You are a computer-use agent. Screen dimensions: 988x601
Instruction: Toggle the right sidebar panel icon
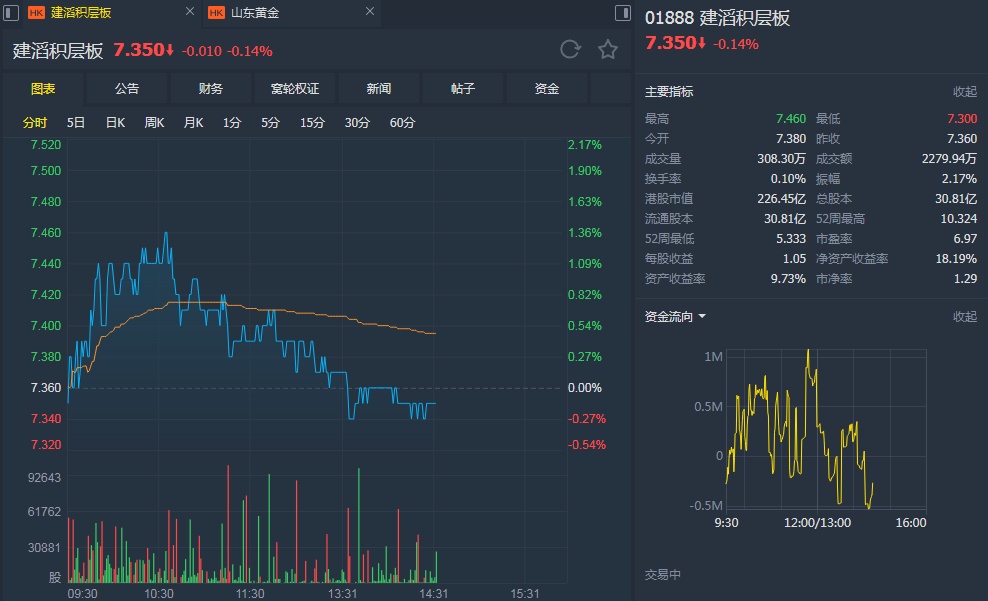tap(623, 13)
